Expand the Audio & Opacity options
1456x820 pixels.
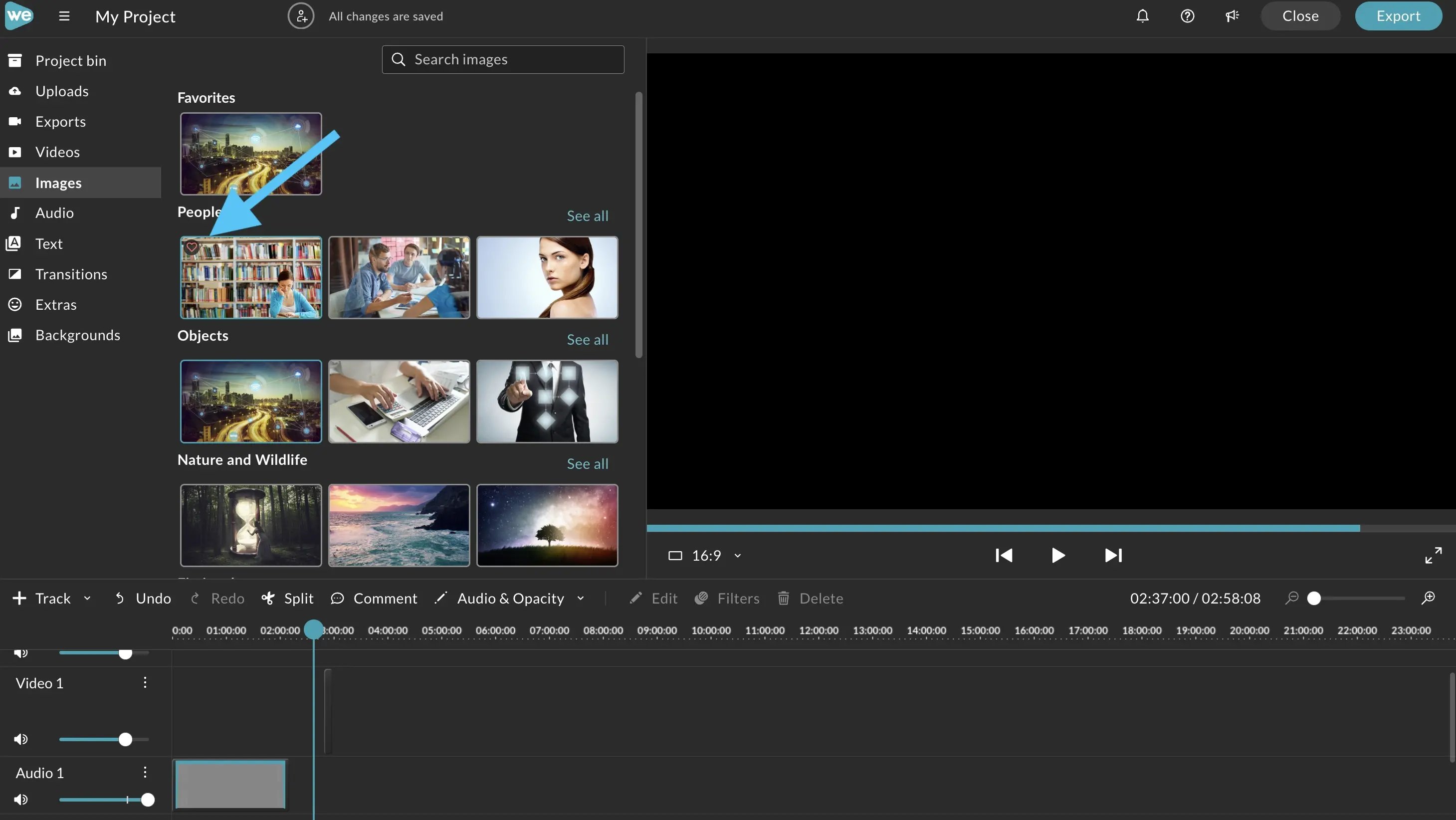point(580,598)
